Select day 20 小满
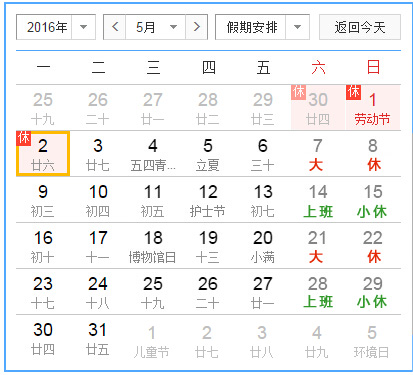 [263, 246]
